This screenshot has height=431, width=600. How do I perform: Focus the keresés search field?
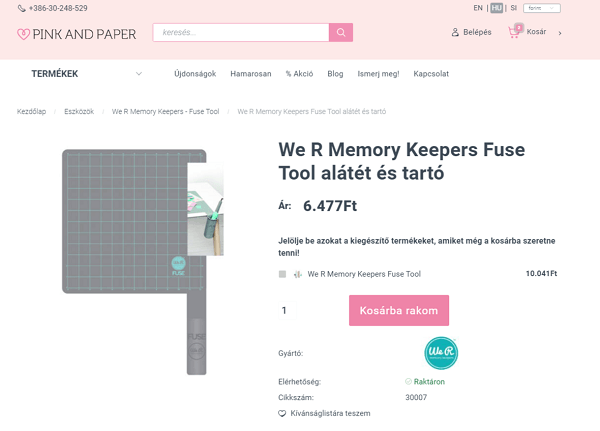click(x=241, y=33)
